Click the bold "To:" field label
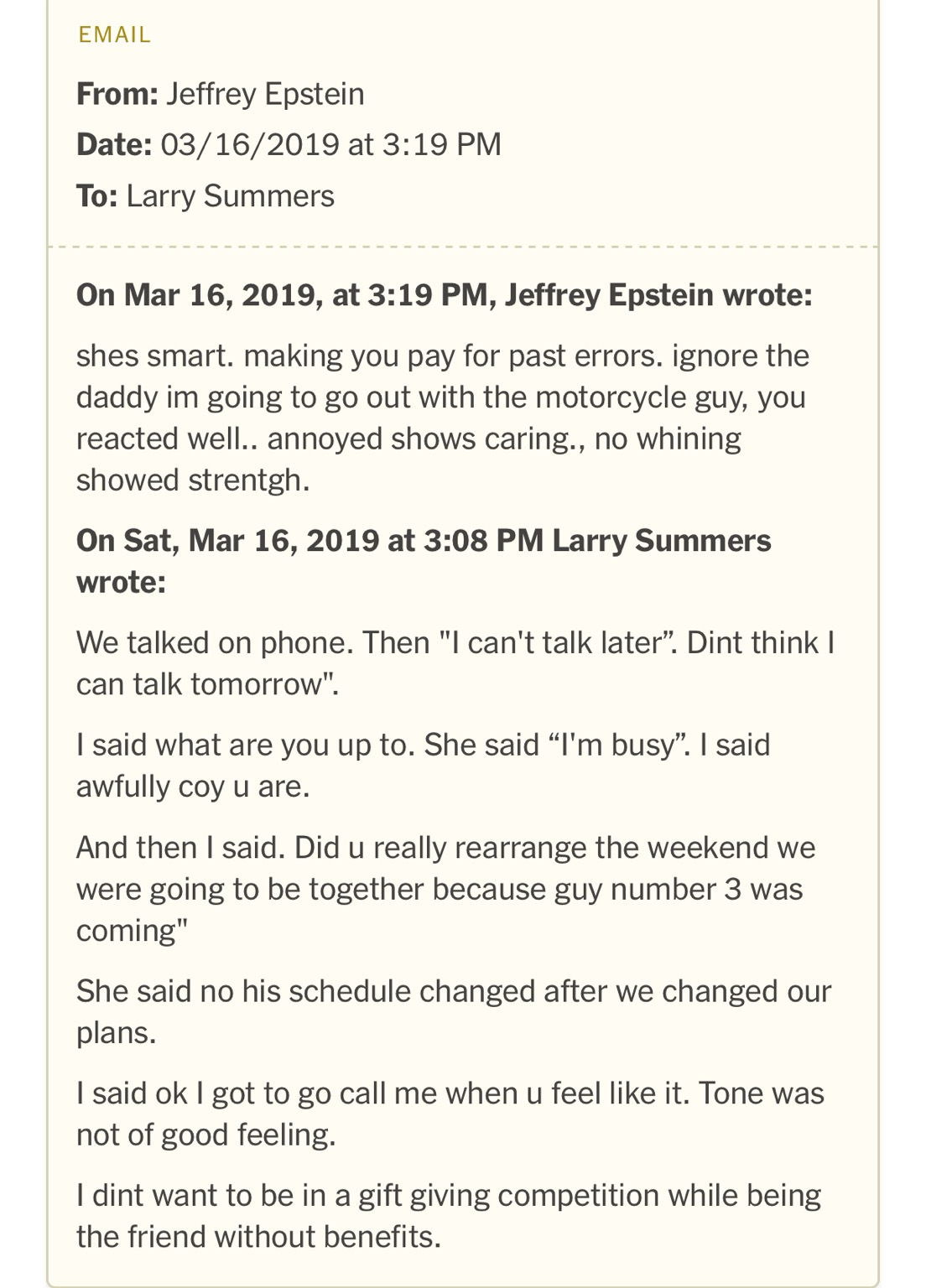This screenshot has height=1288, width=926. (96, 195)
